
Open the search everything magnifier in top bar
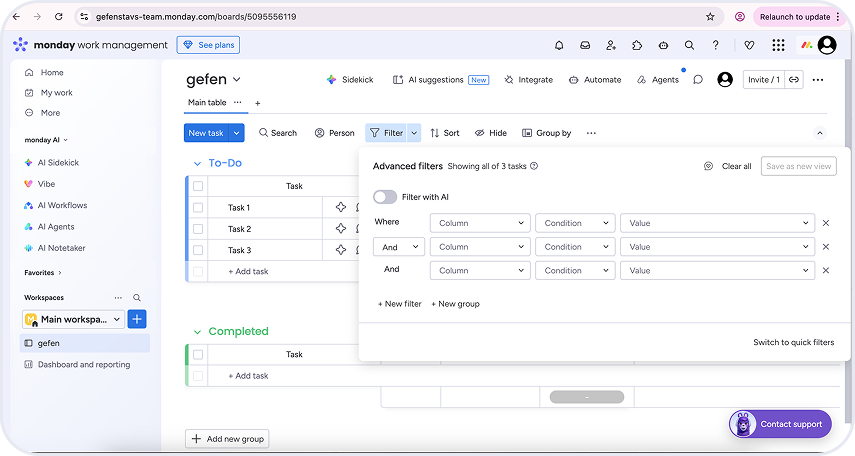(689, 45)
